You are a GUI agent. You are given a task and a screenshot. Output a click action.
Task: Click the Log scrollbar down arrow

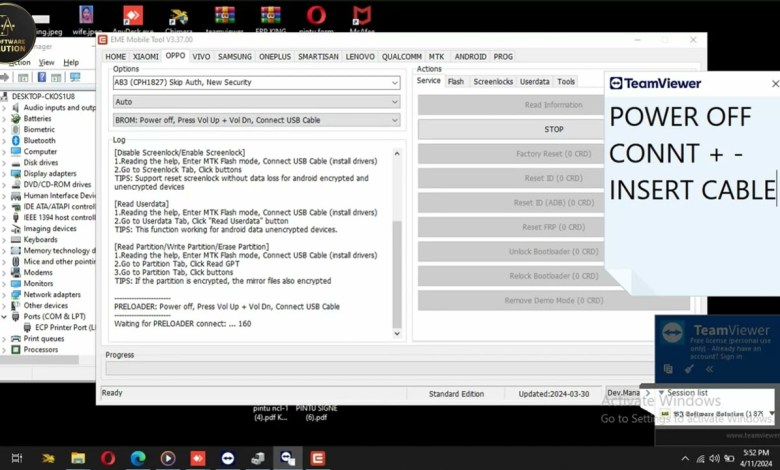pos(397,333)
